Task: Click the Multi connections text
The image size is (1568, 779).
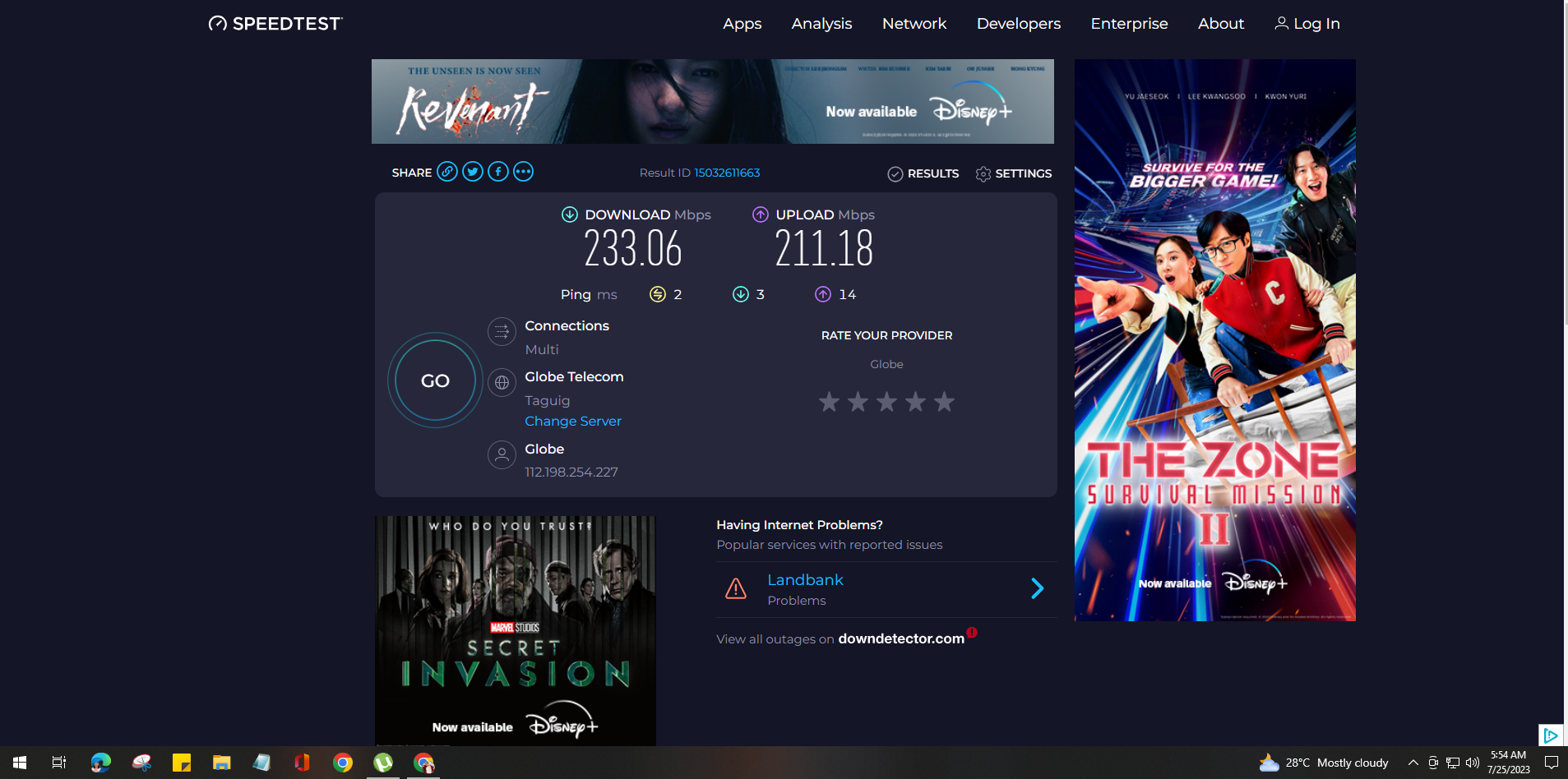Action: 542,349
